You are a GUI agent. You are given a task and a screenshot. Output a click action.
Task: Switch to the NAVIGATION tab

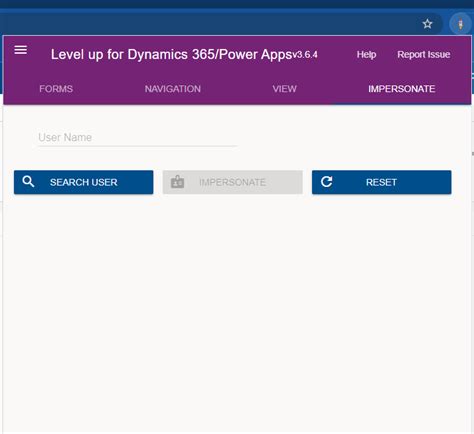pos(173,89)
